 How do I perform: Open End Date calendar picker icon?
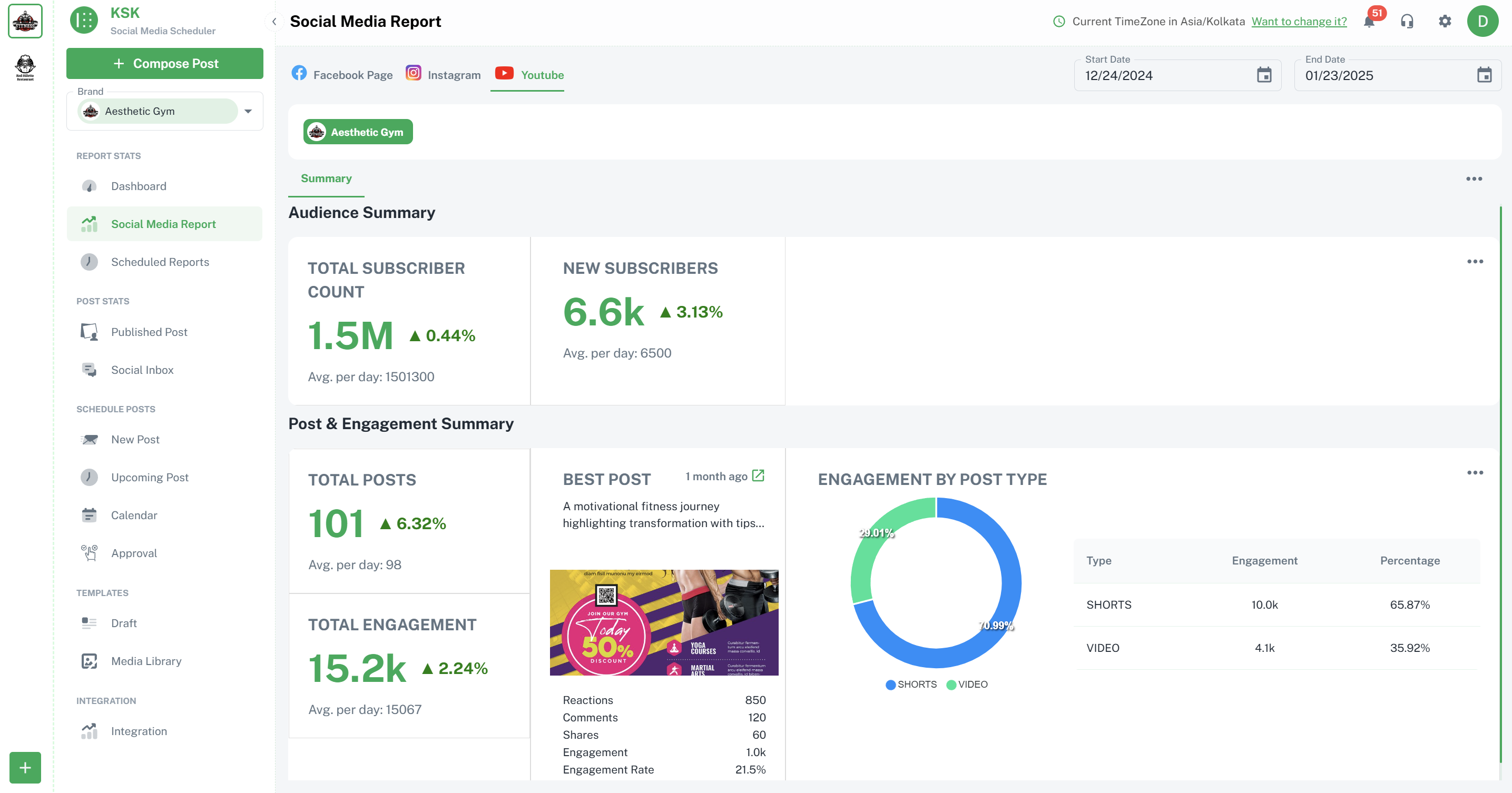[1484, 75]
